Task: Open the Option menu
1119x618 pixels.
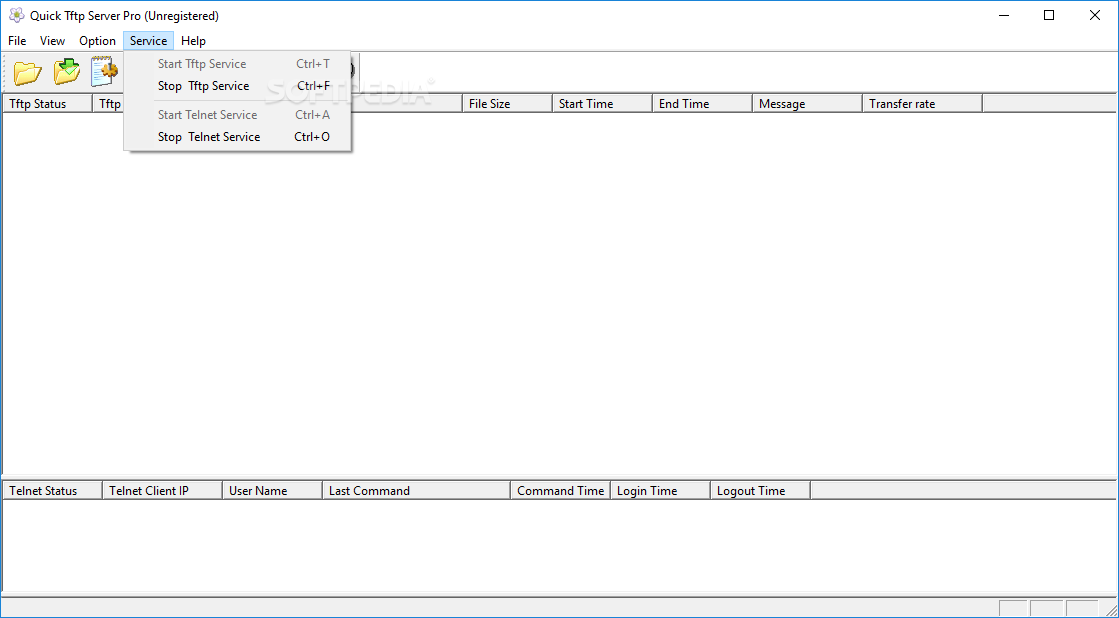Action: click(x=97, y=41)
